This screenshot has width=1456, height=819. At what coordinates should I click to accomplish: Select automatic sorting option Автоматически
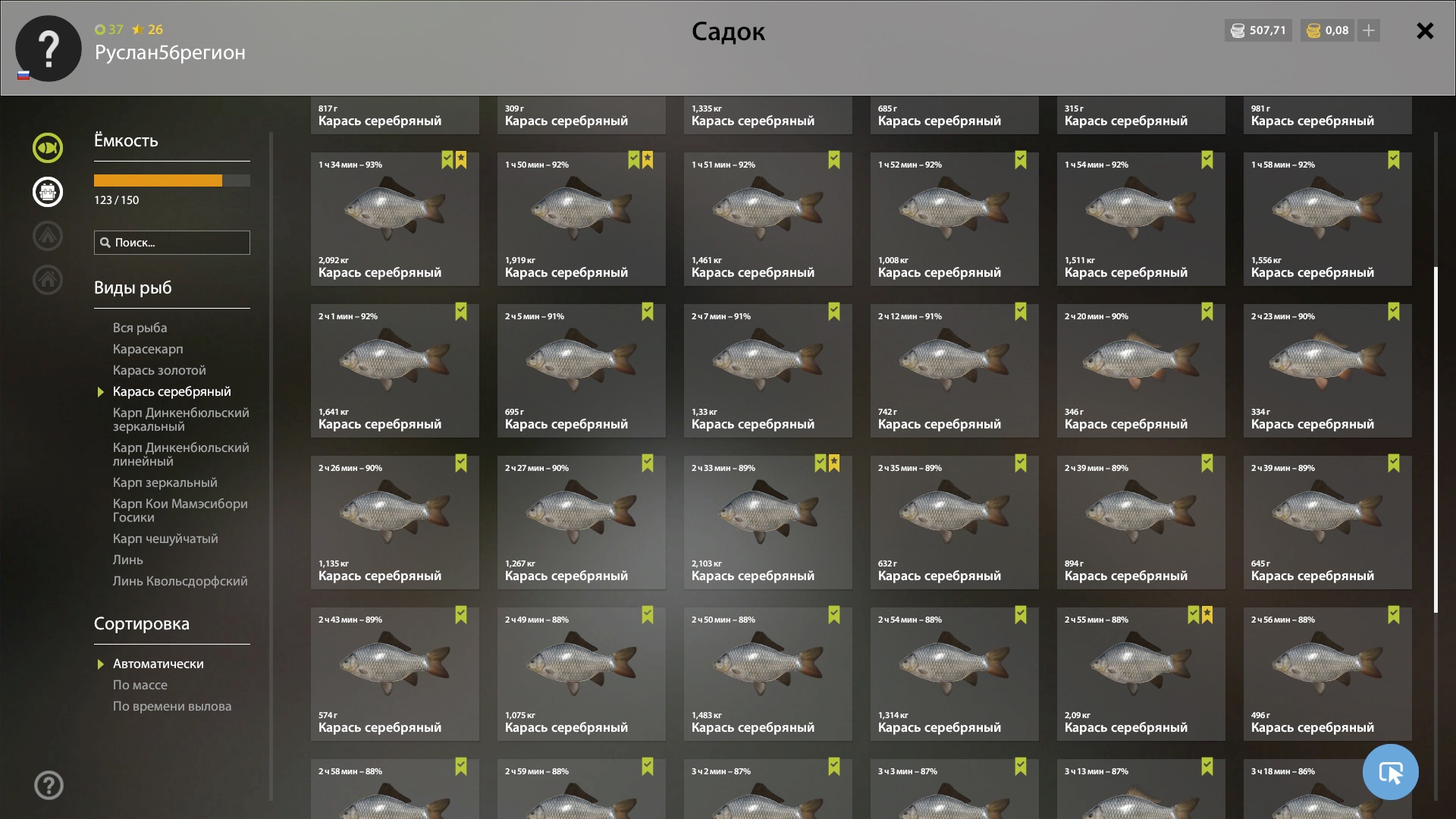click(158, 664)
